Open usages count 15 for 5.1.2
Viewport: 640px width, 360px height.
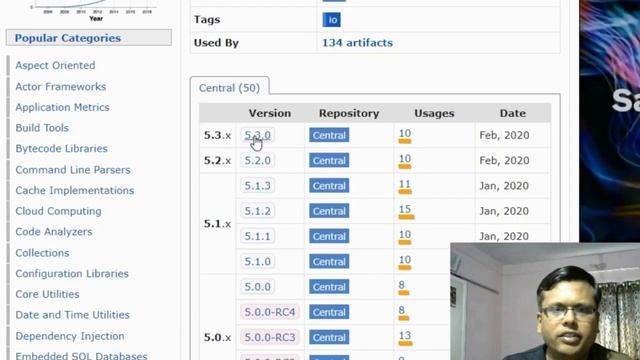tap(405, 210)
